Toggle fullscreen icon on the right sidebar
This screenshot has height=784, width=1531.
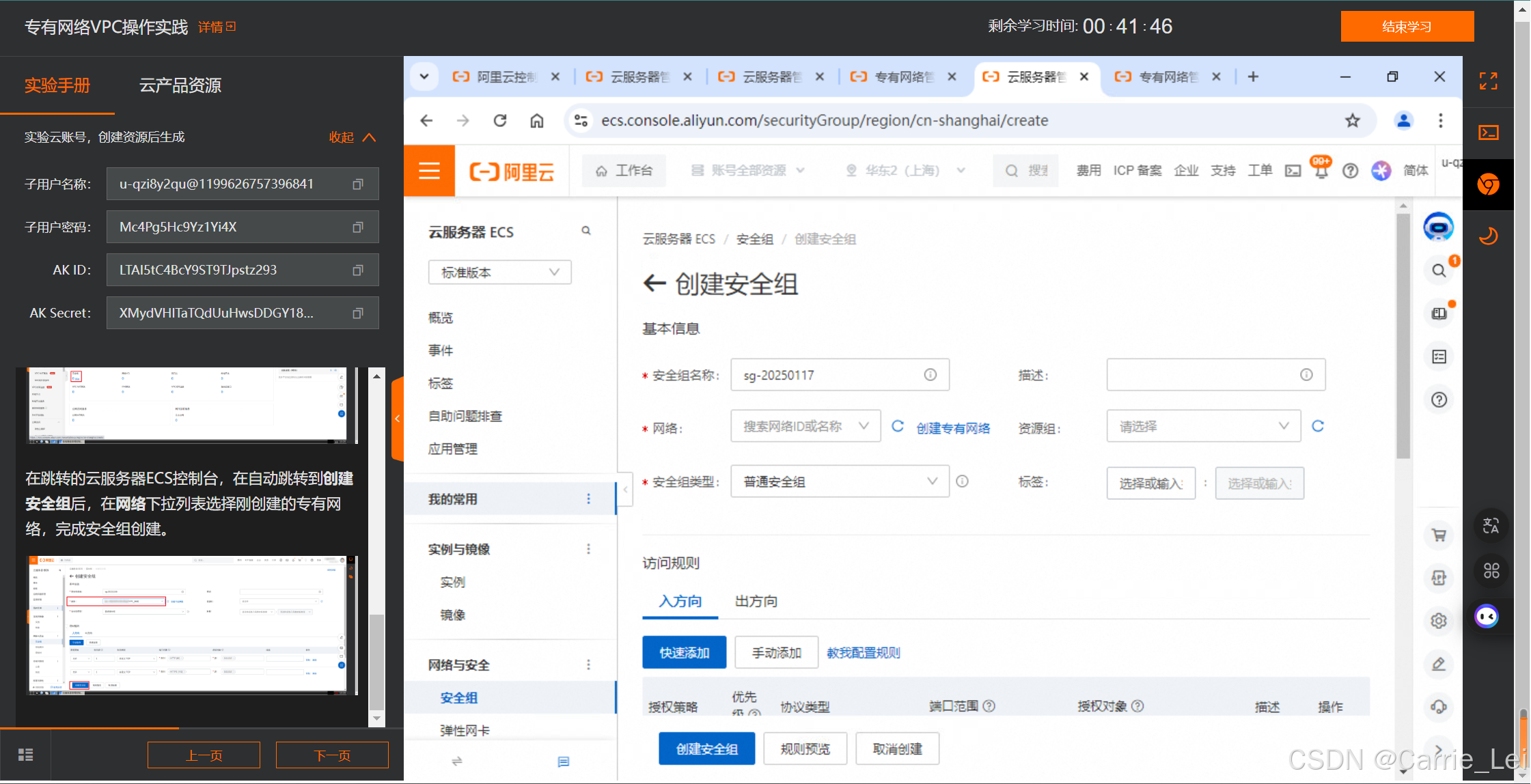[1488, 81]
